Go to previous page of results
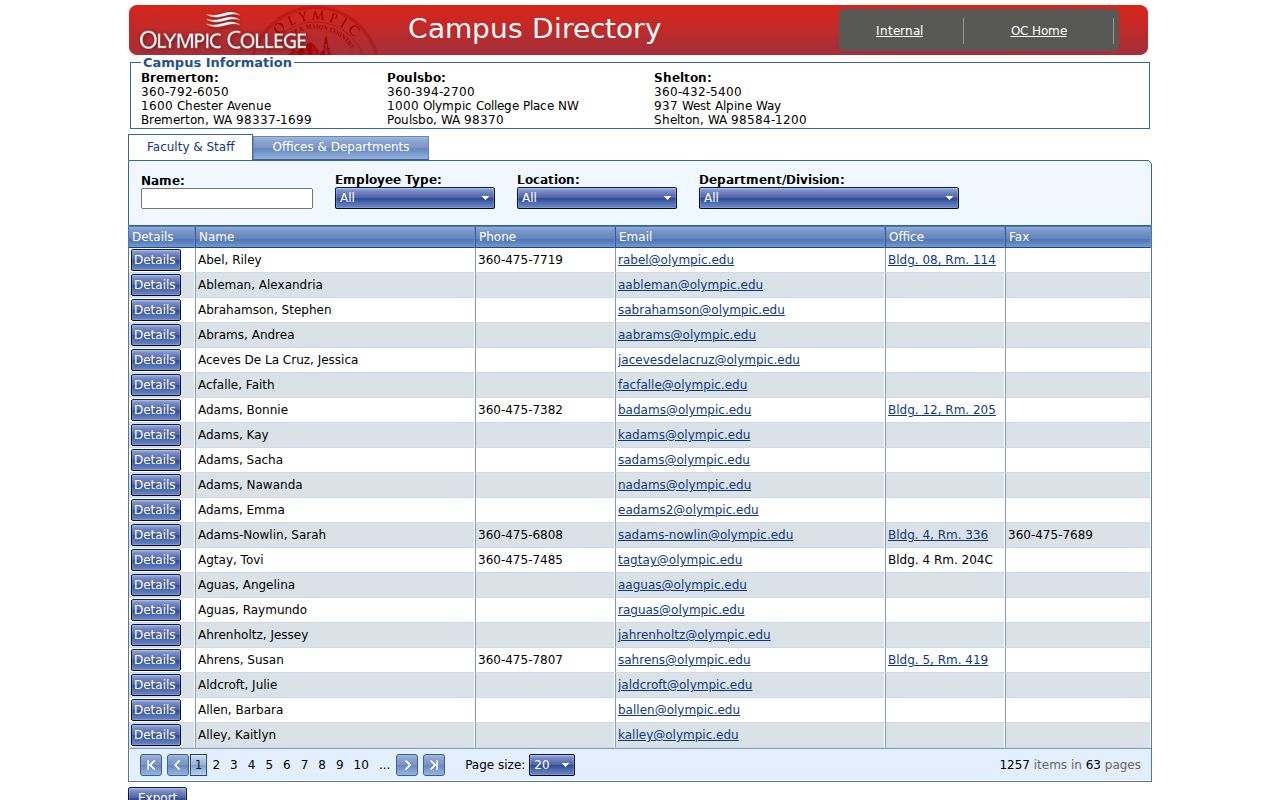The height and width of the screenshot is (800, 1280). tap(178, 765)
